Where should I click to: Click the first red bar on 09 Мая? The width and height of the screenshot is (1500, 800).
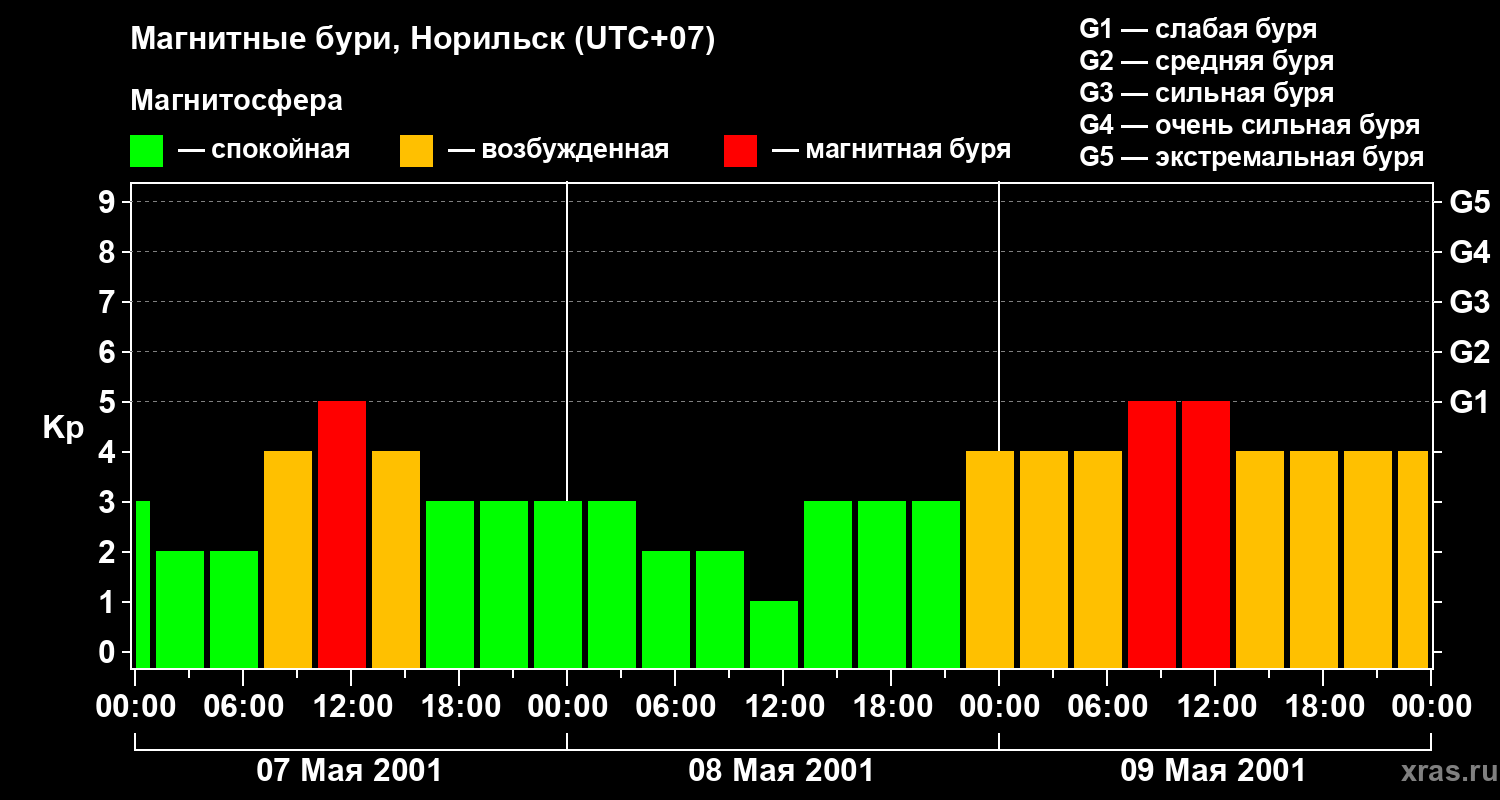tap(1152, 534)
